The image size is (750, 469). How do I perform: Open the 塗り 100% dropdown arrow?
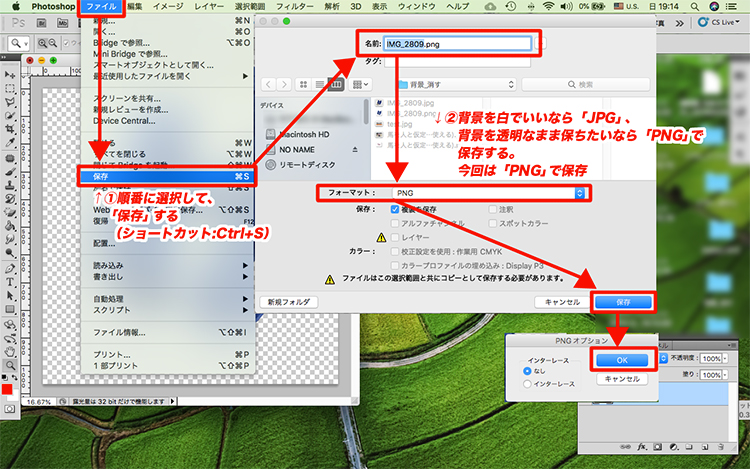(725, 375)
